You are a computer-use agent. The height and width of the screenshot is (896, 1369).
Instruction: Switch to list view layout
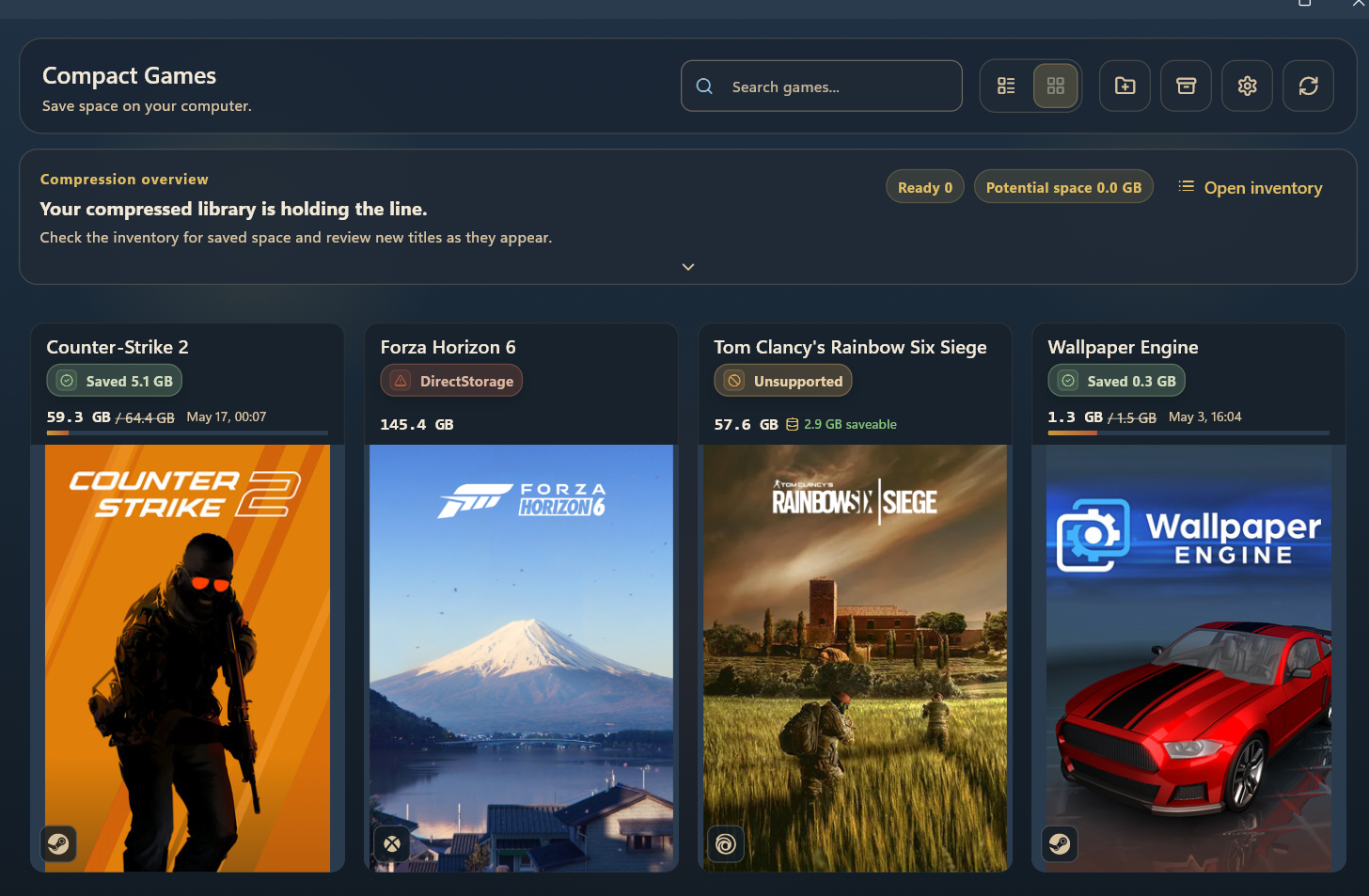coord(1006,86)
